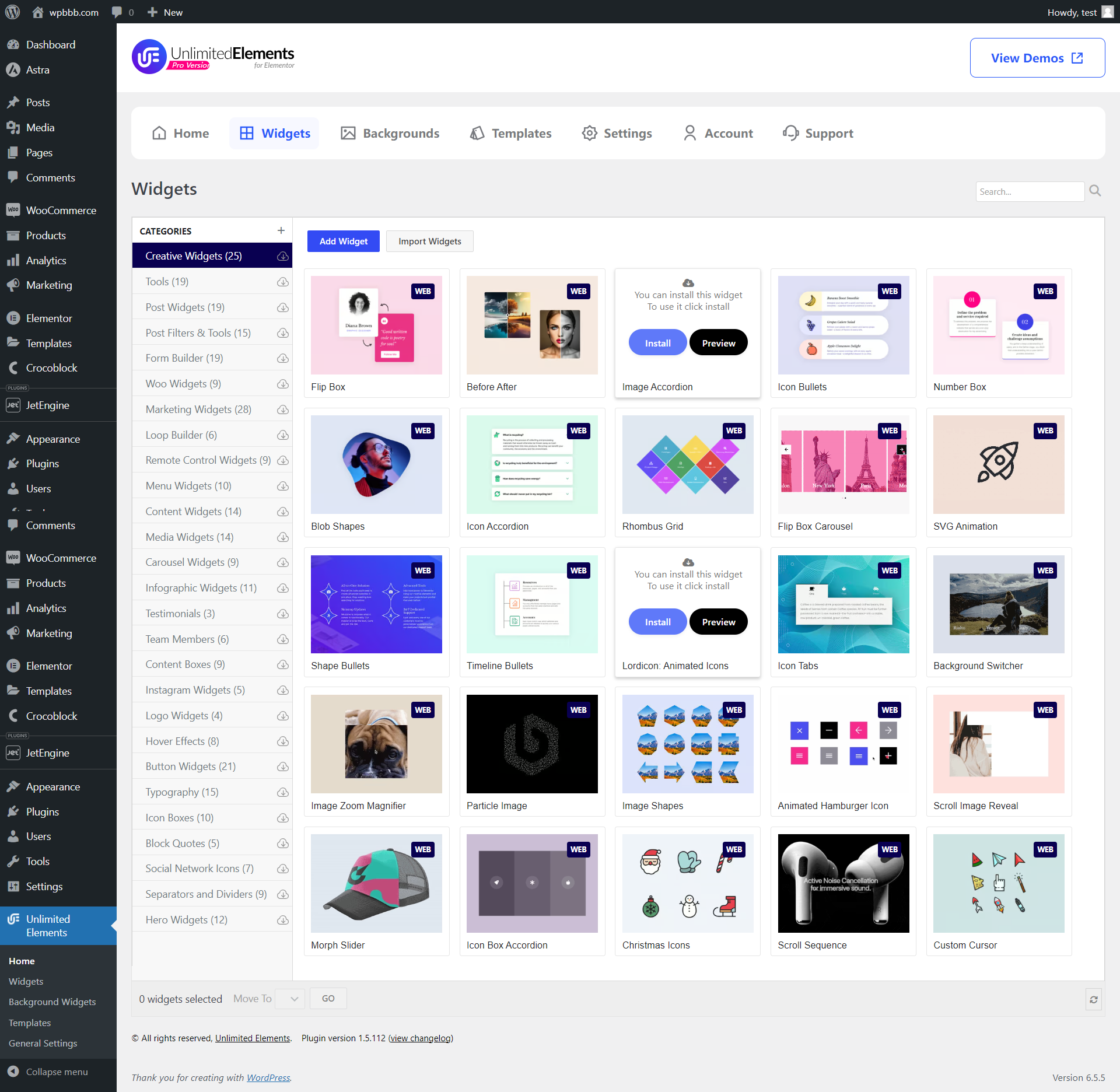Click the Unlimited Elements logo in header
The image size is (1120, 1092).
point(213,57)
